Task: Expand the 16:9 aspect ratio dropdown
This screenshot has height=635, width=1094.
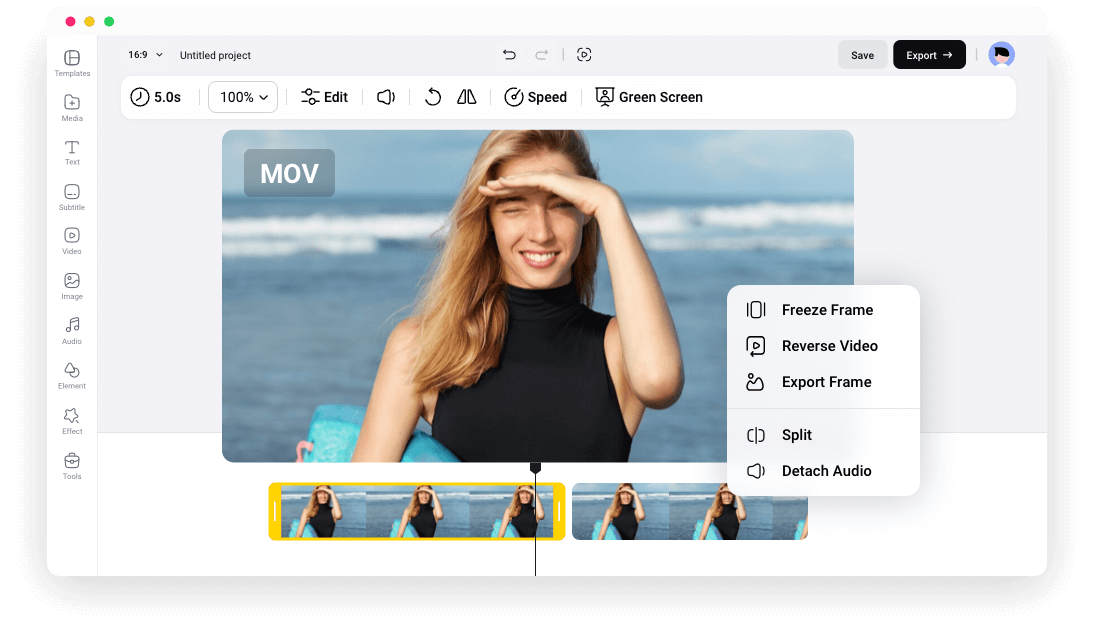Action: click(x=145, y=55)
